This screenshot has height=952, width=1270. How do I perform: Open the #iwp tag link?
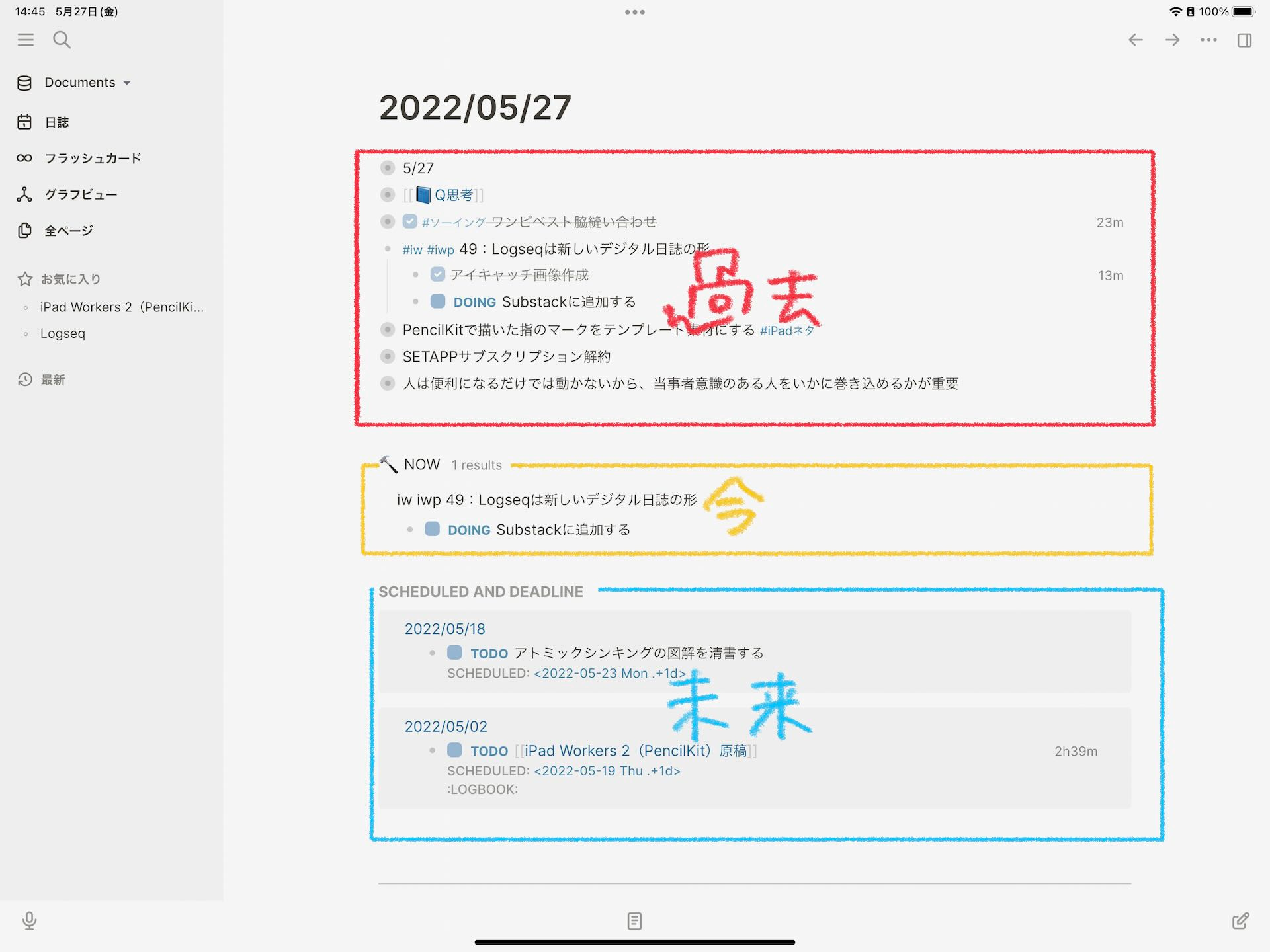(441, 250)
